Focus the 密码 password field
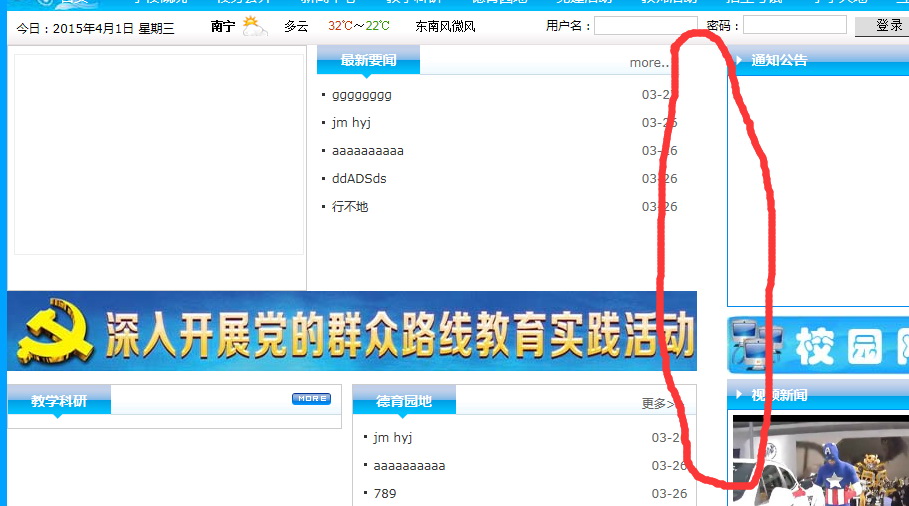909x506 pixels. pos(794,26)
